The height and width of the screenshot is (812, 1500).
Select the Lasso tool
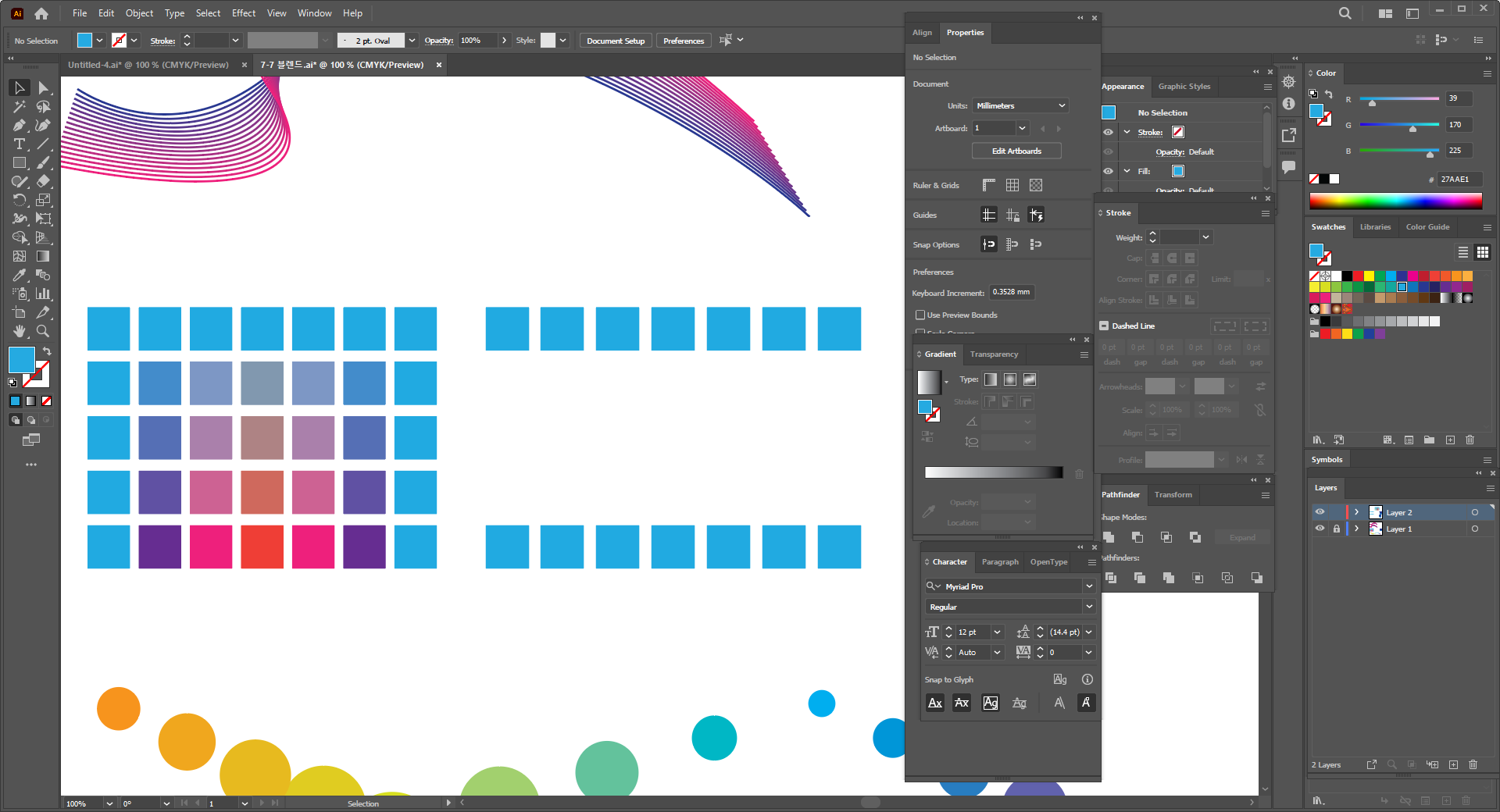[44, 107]
